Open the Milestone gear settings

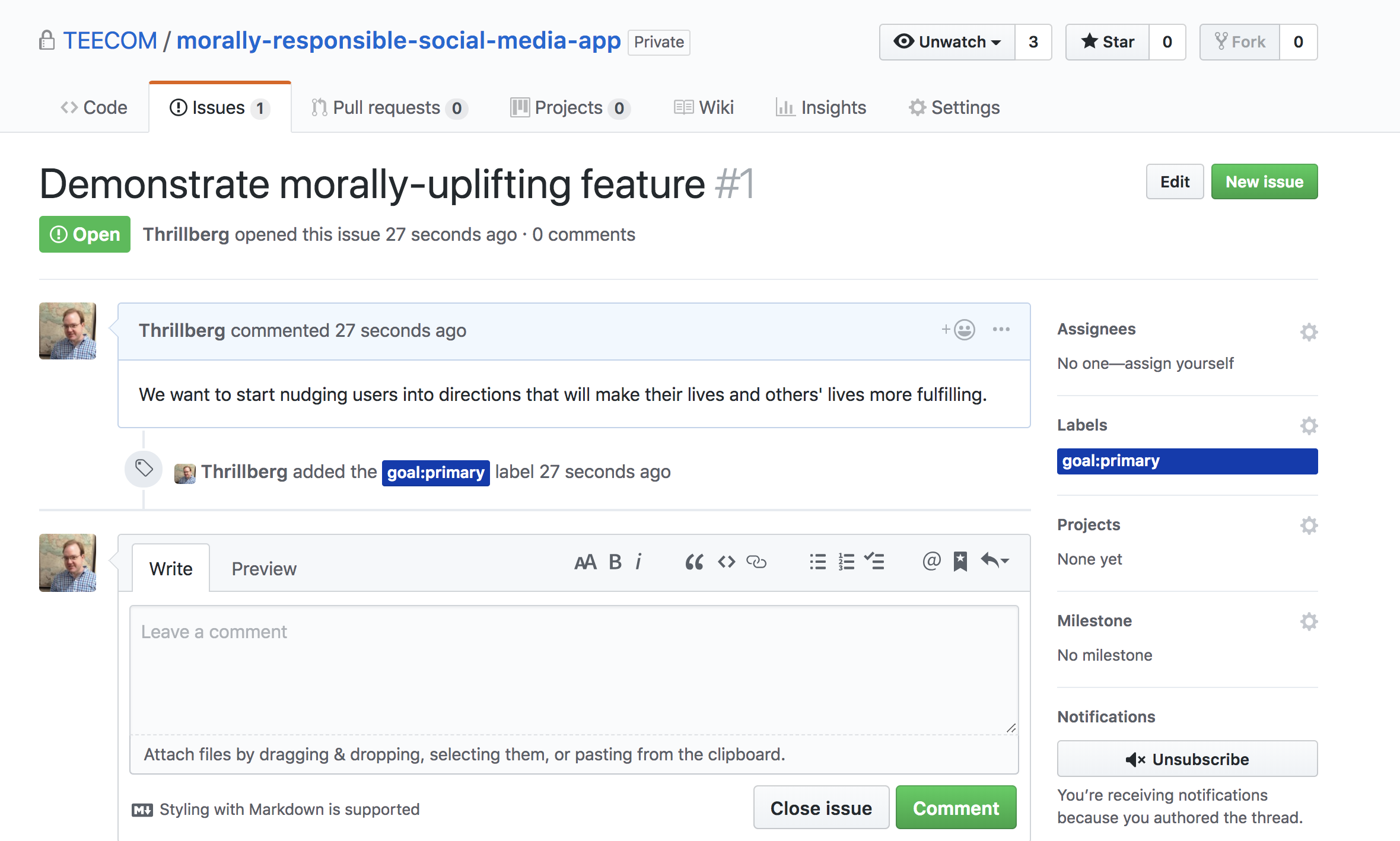pyautogui.click(x=1309, y=621)
